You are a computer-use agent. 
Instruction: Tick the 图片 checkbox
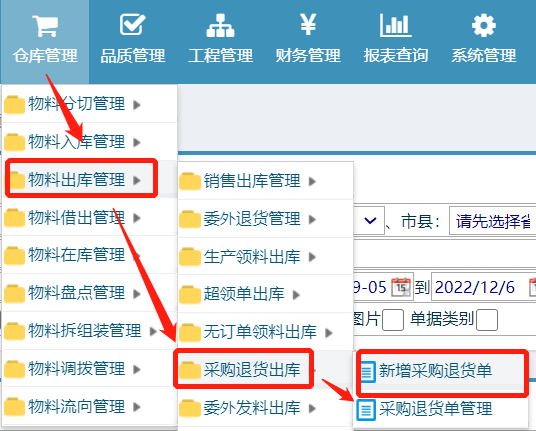(x=393, y=320)
